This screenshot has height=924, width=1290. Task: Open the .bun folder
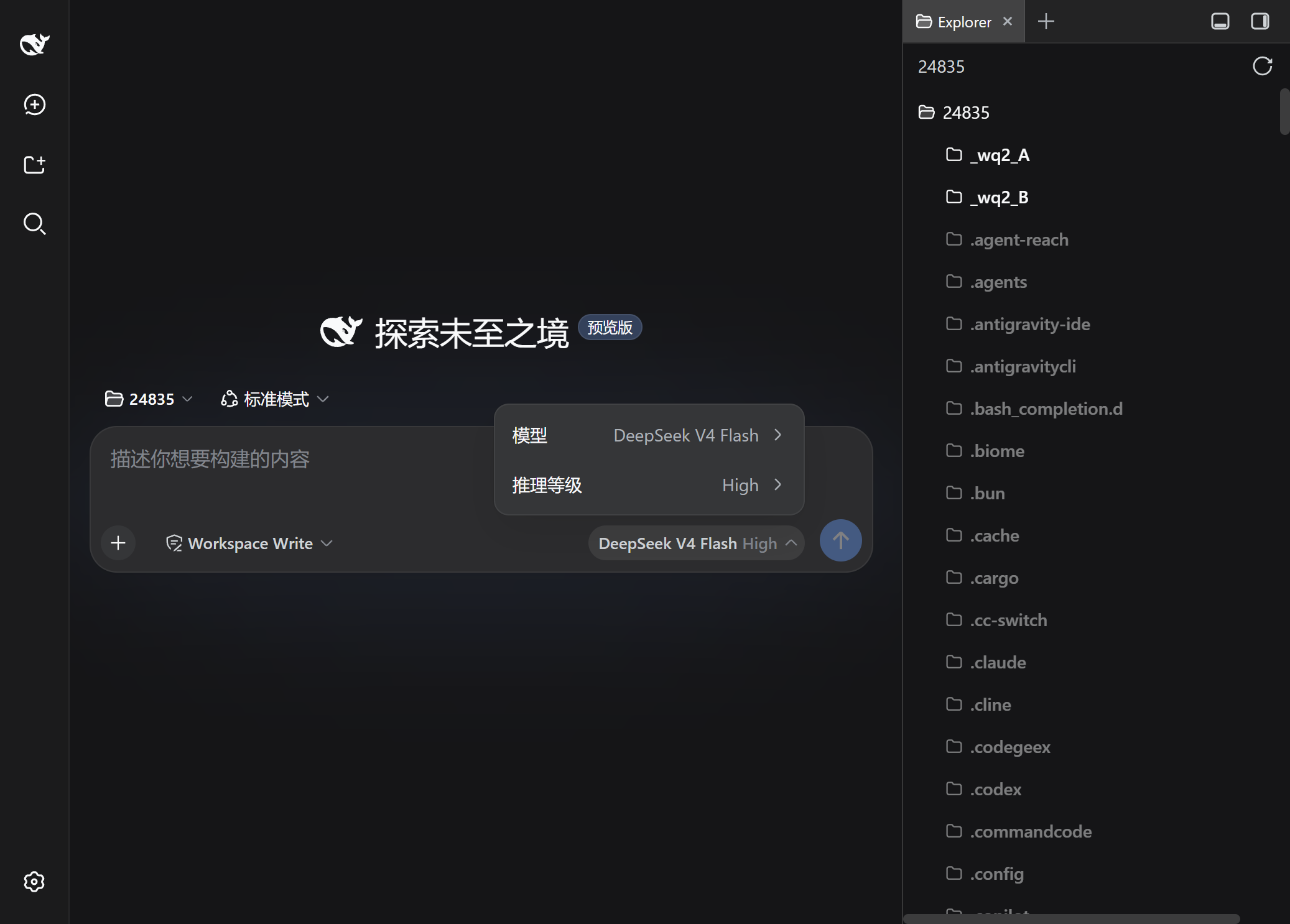975,493
